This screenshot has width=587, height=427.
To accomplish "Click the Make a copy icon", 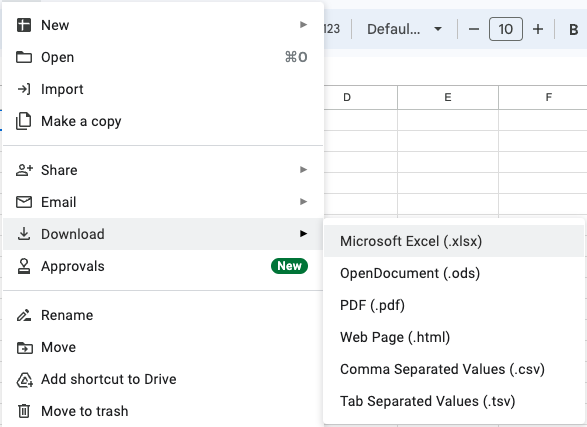I will click(x=24, y=121).
